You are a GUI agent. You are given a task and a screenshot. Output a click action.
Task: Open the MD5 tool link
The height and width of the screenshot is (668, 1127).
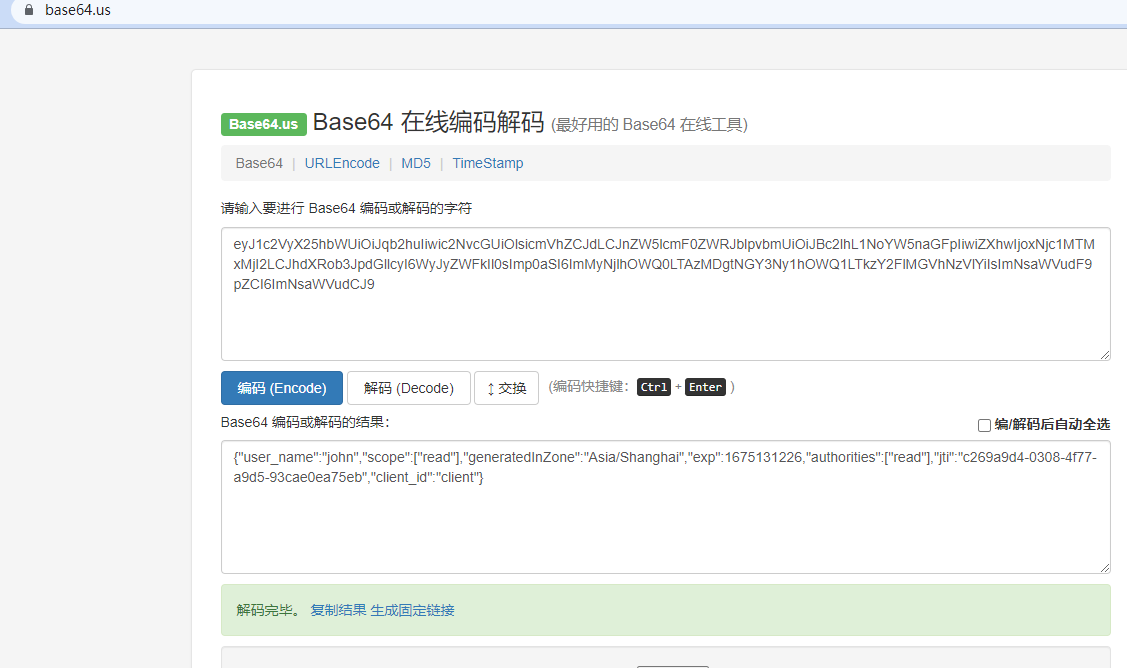(416, 163)
